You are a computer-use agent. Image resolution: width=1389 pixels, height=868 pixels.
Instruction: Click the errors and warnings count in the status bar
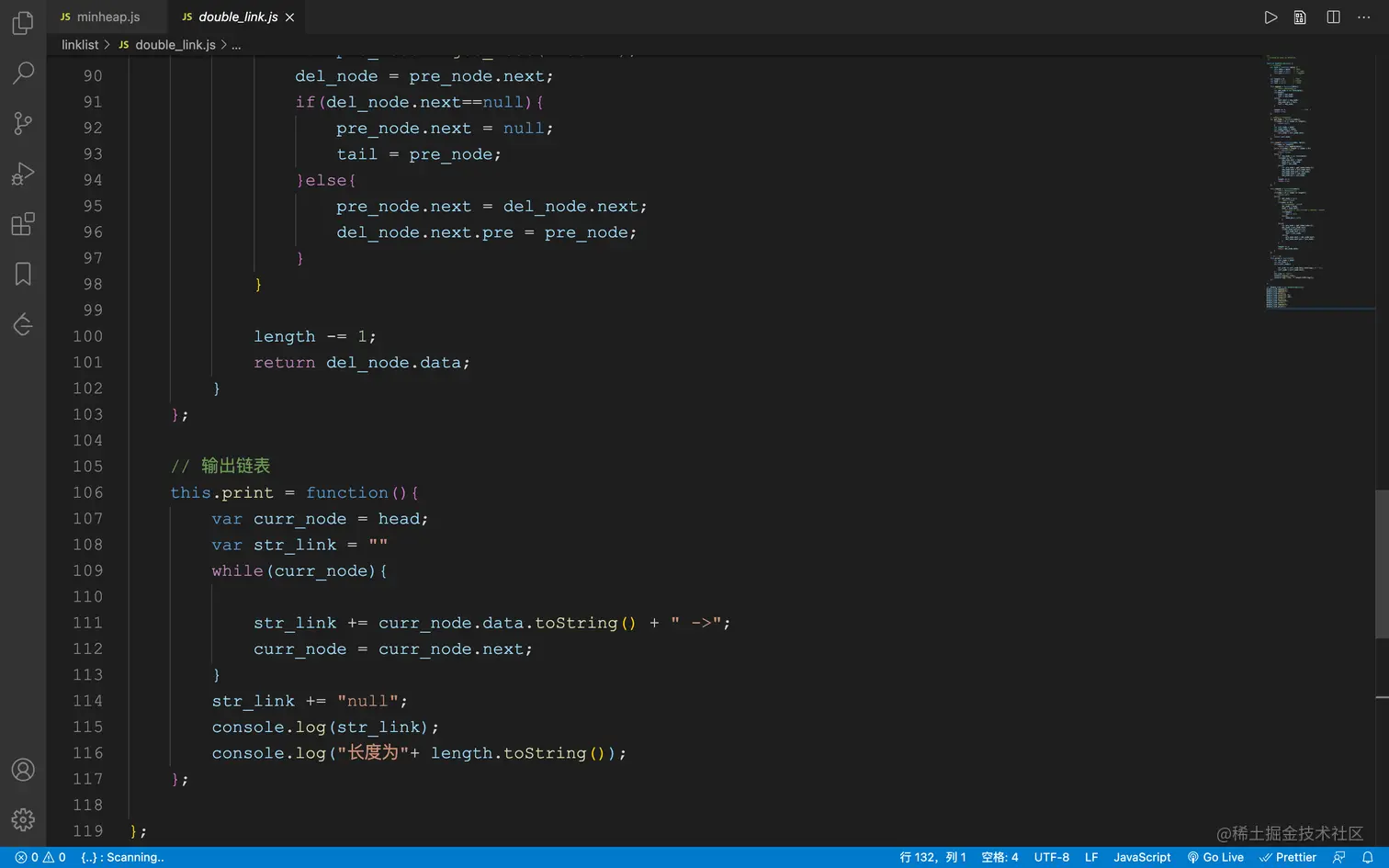click(40, 857)
